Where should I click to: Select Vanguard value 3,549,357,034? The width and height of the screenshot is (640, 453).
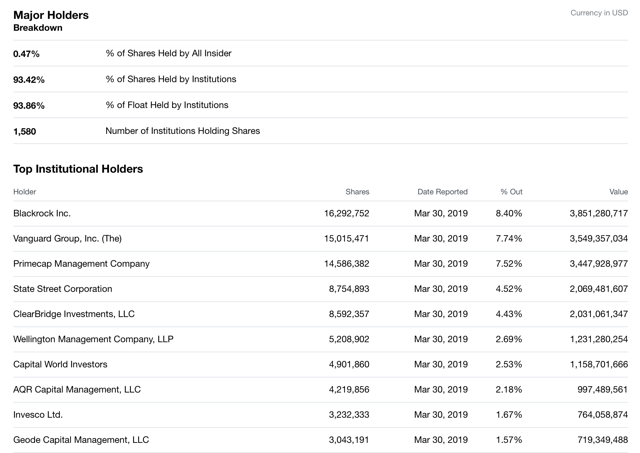point(599,239)
